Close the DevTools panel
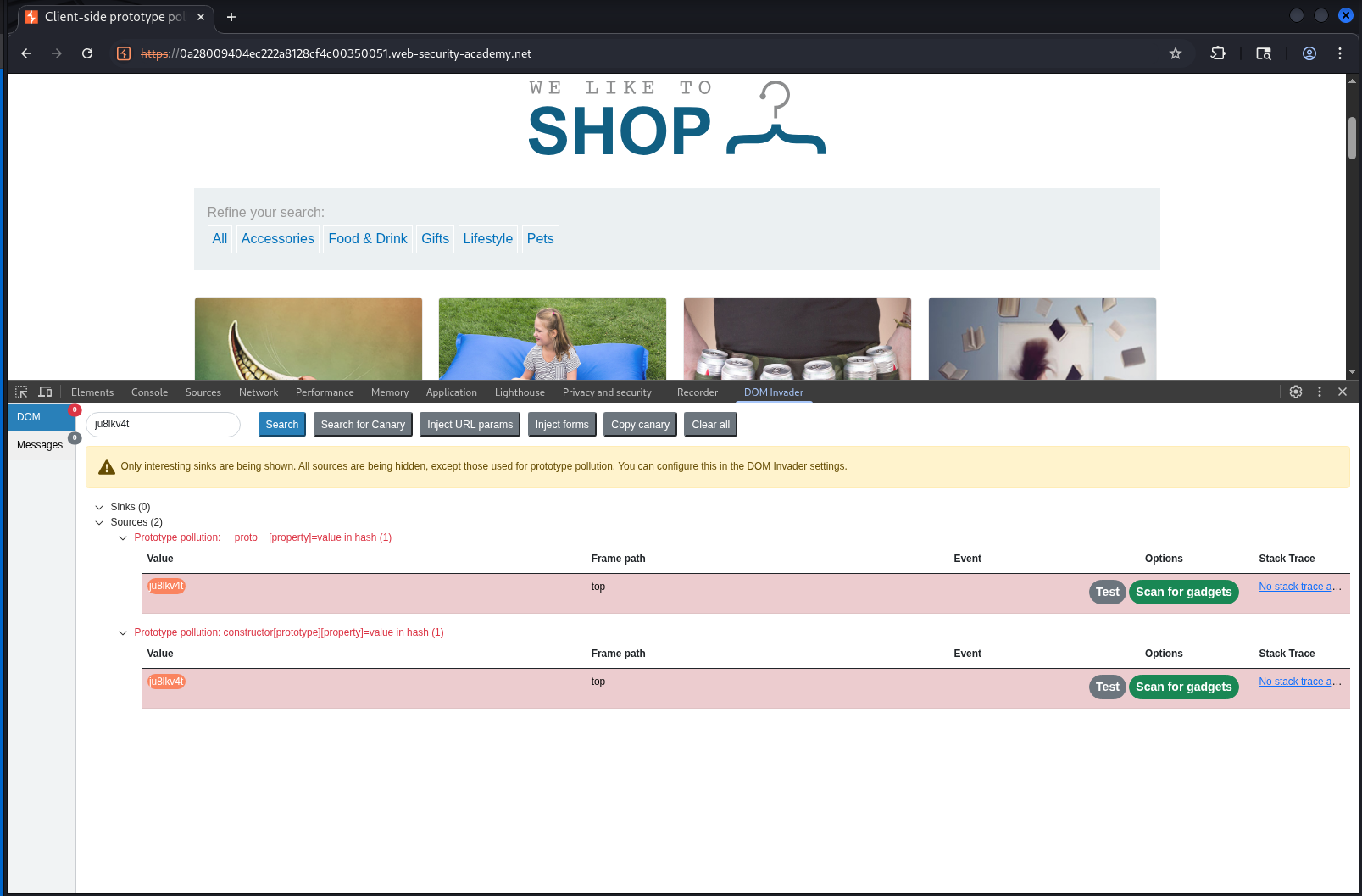Image resolution: width=1362 pixels, height=896 pixels. 1343,392
